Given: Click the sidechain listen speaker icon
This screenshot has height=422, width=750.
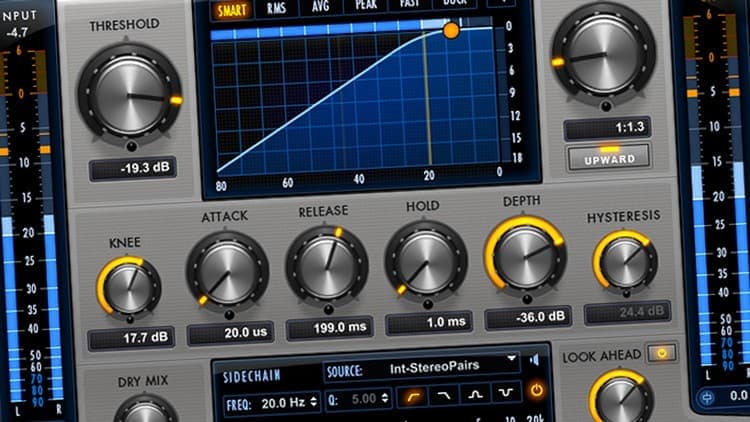Looking at the screenshot, I should [x=535, y=359].
